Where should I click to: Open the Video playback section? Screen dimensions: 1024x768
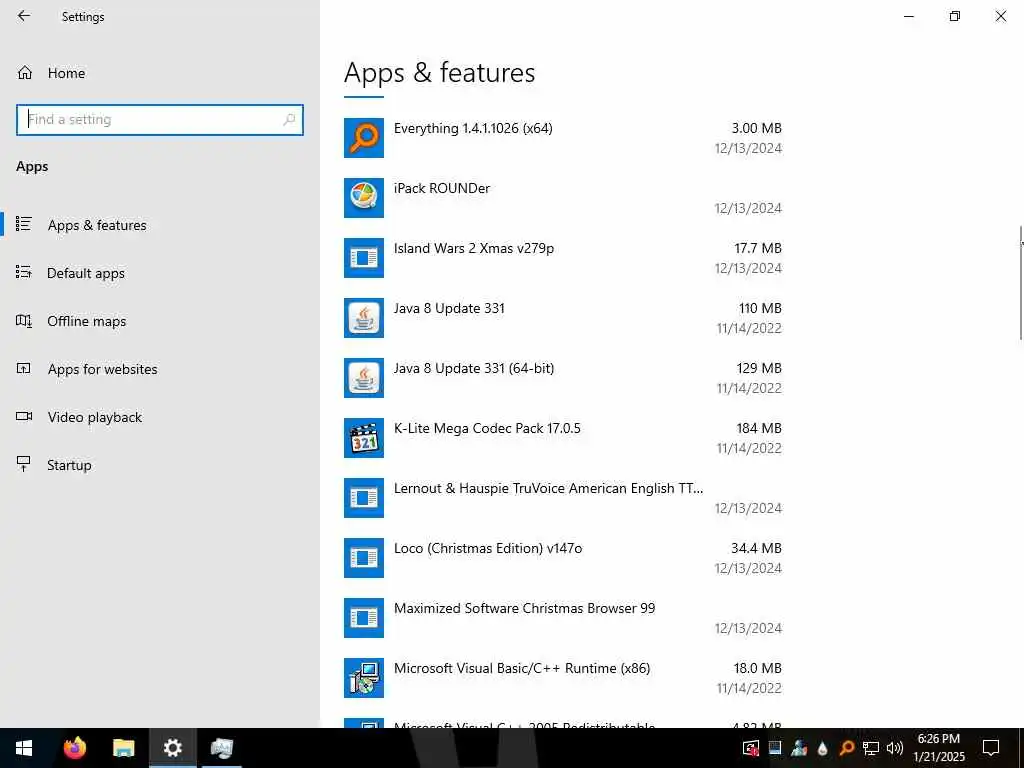160,417
